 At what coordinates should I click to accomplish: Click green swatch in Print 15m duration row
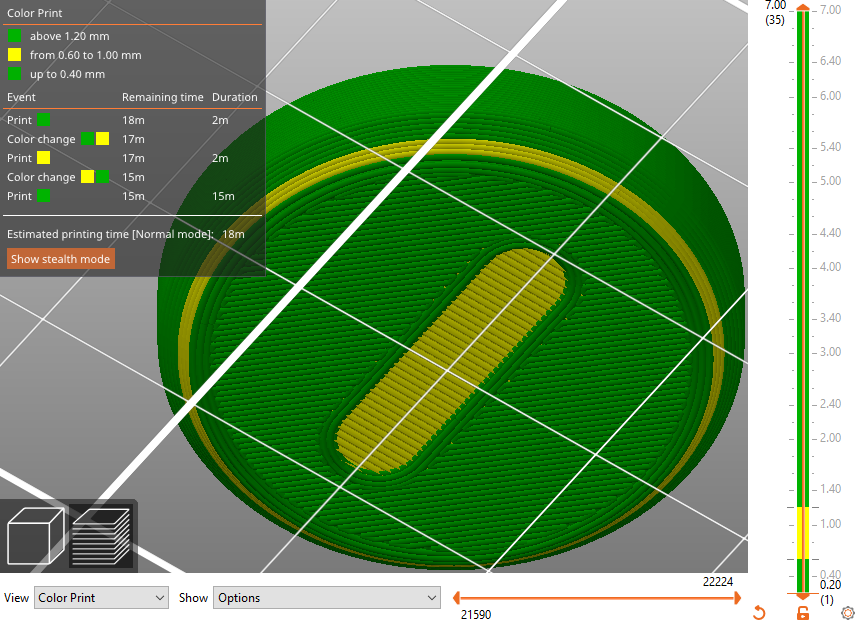click(x=43, y=196)
